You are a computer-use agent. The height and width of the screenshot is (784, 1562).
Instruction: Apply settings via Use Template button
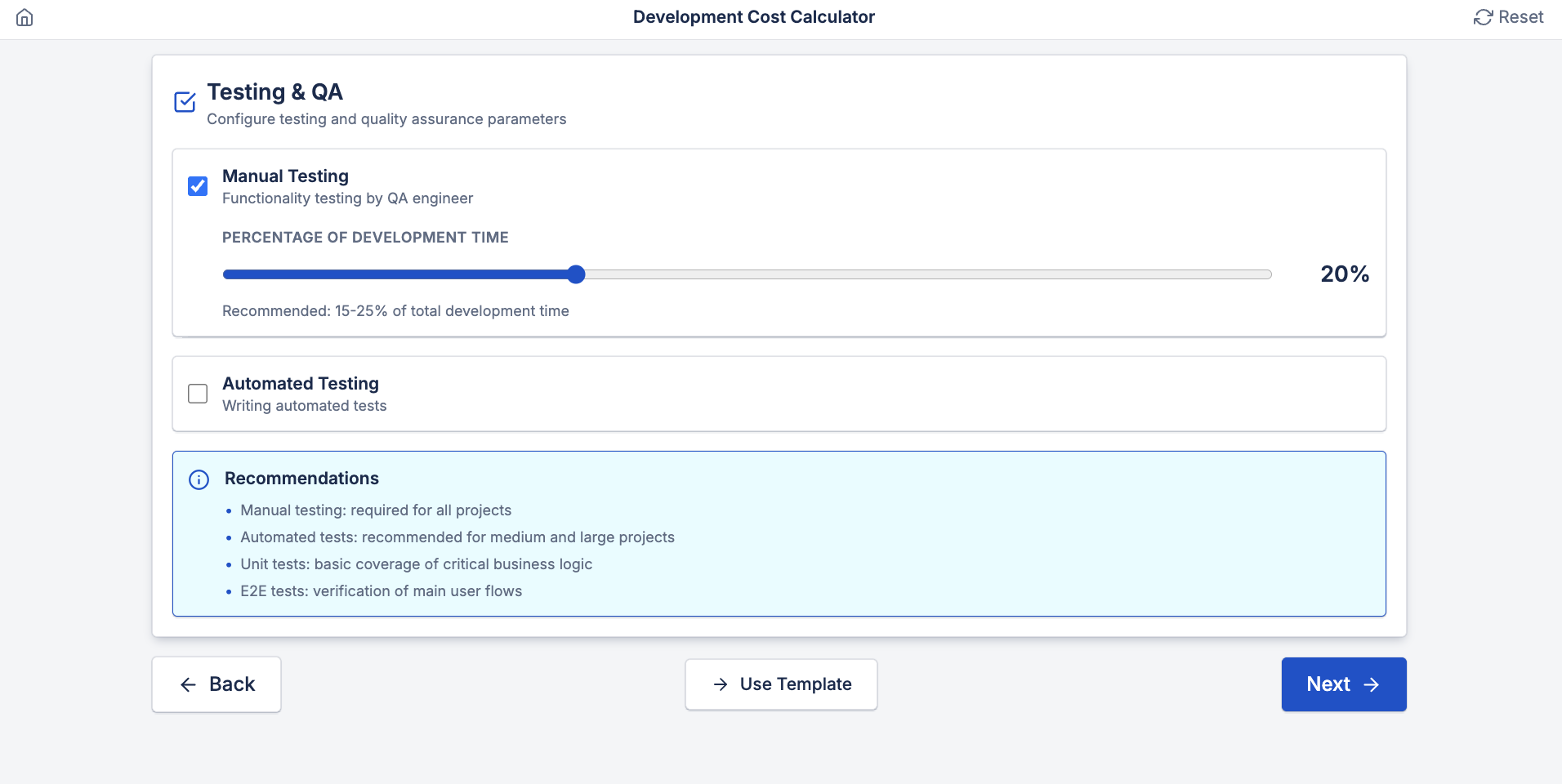[x=779, y=684]
